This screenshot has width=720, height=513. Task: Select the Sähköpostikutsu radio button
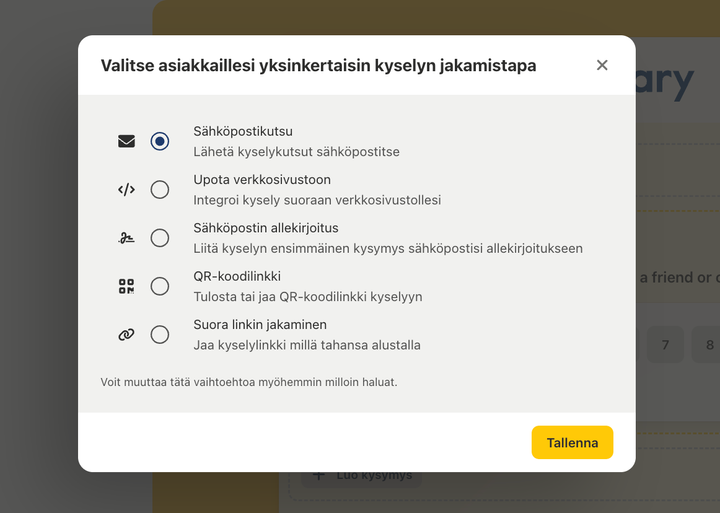pos(160,141)
